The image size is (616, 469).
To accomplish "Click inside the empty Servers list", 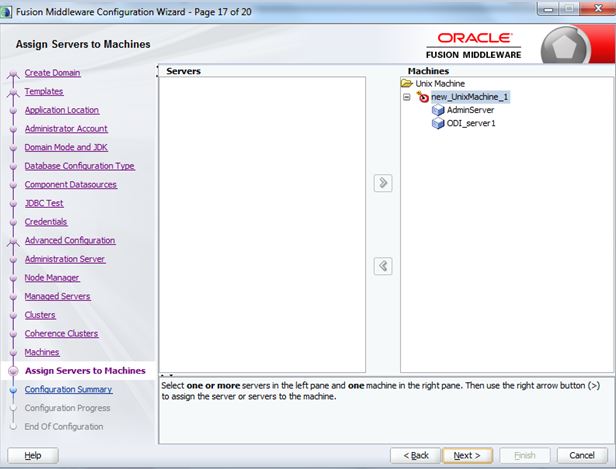I will click(262, 225).
